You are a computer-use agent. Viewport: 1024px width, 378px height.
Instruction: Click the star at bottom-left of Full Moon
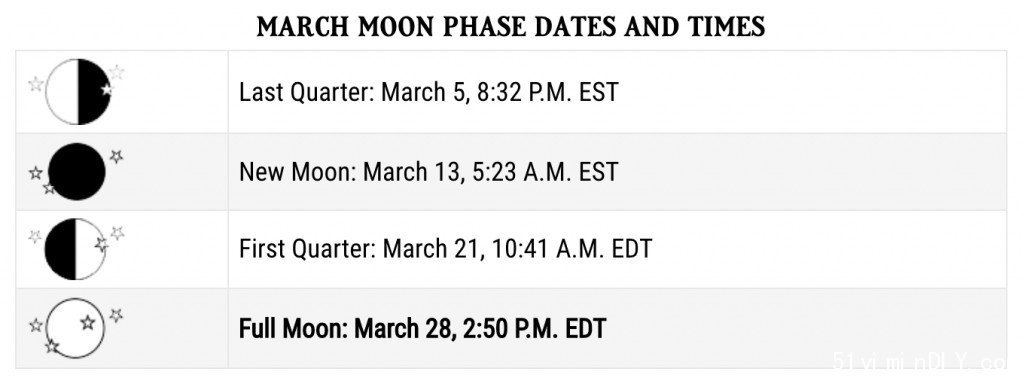pyautogui.click(x=52, y=345)
